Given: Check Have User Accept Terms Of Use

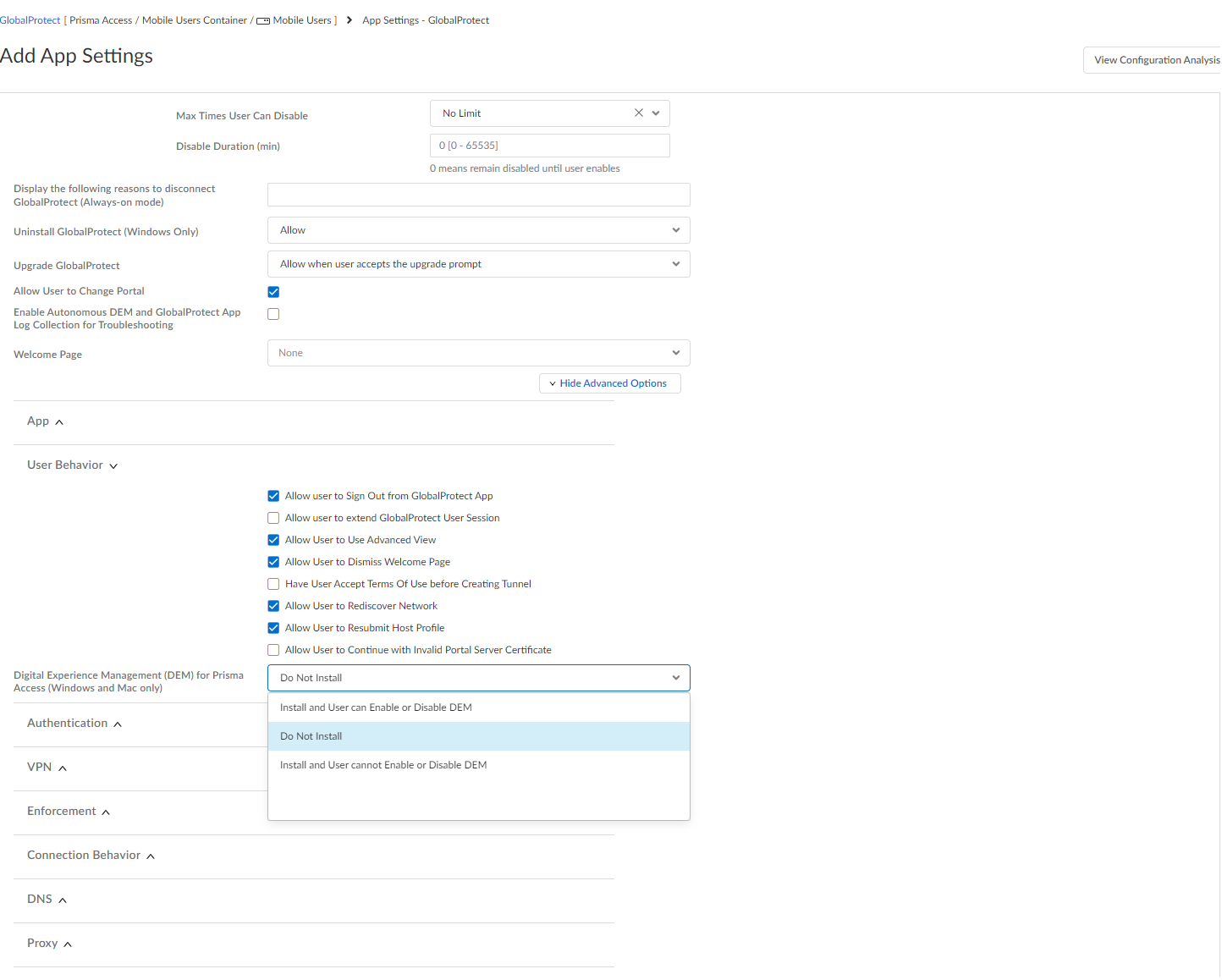Looking at the screenshot, I should (x=273, y=584).
